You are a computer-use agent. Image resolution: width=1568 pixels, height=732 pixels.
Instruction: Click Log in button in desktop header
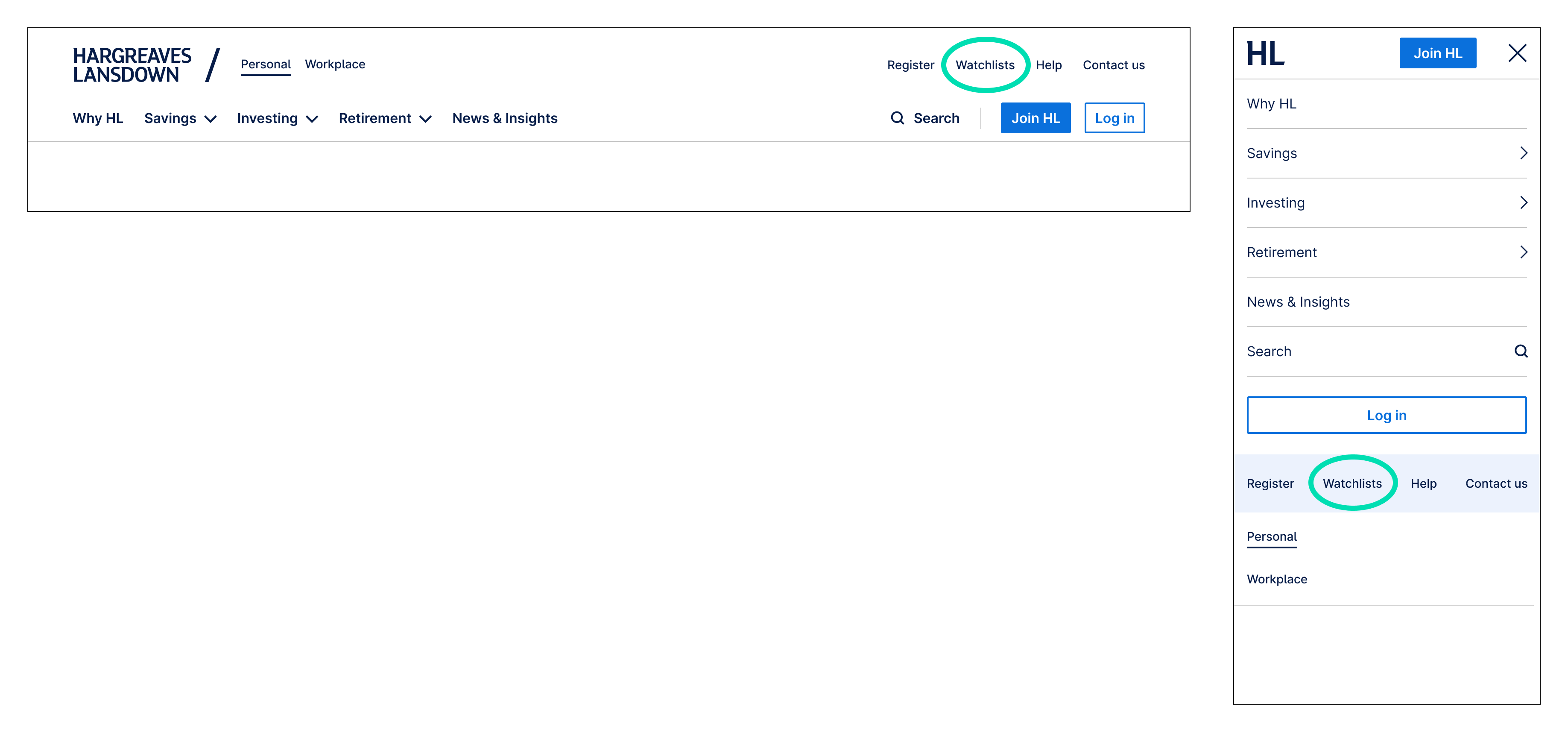[1114, 118]
